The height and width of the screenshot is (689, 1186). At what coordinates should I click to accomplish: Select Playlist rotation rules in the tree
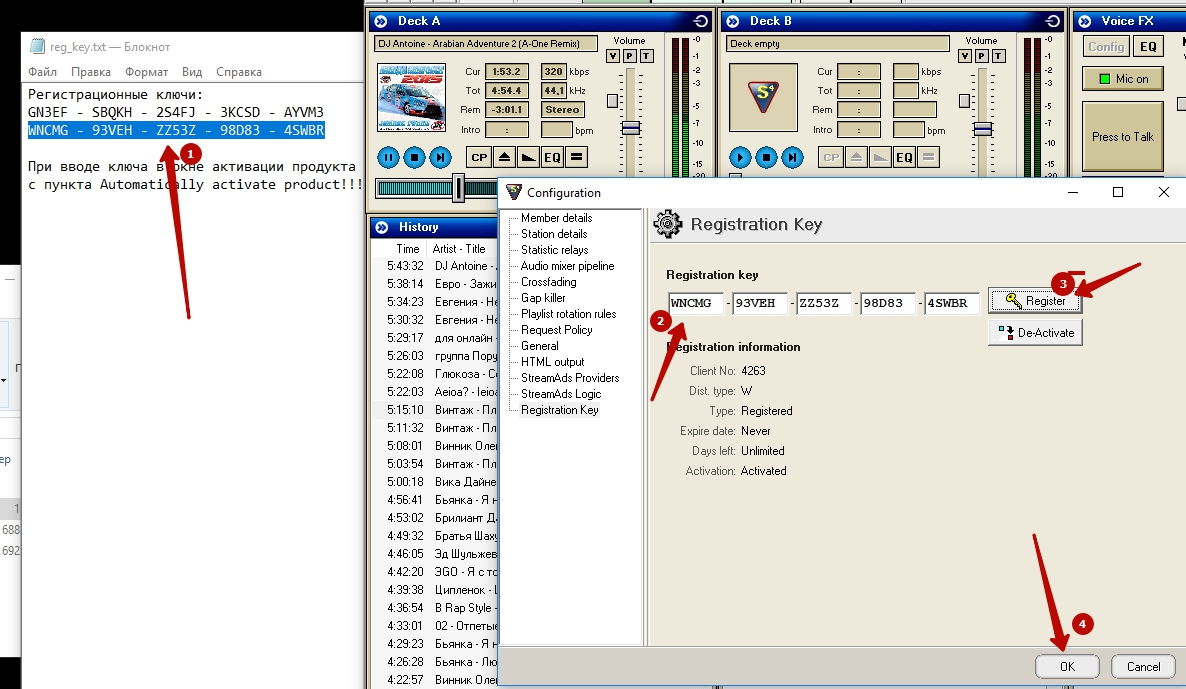pos(568,314)
